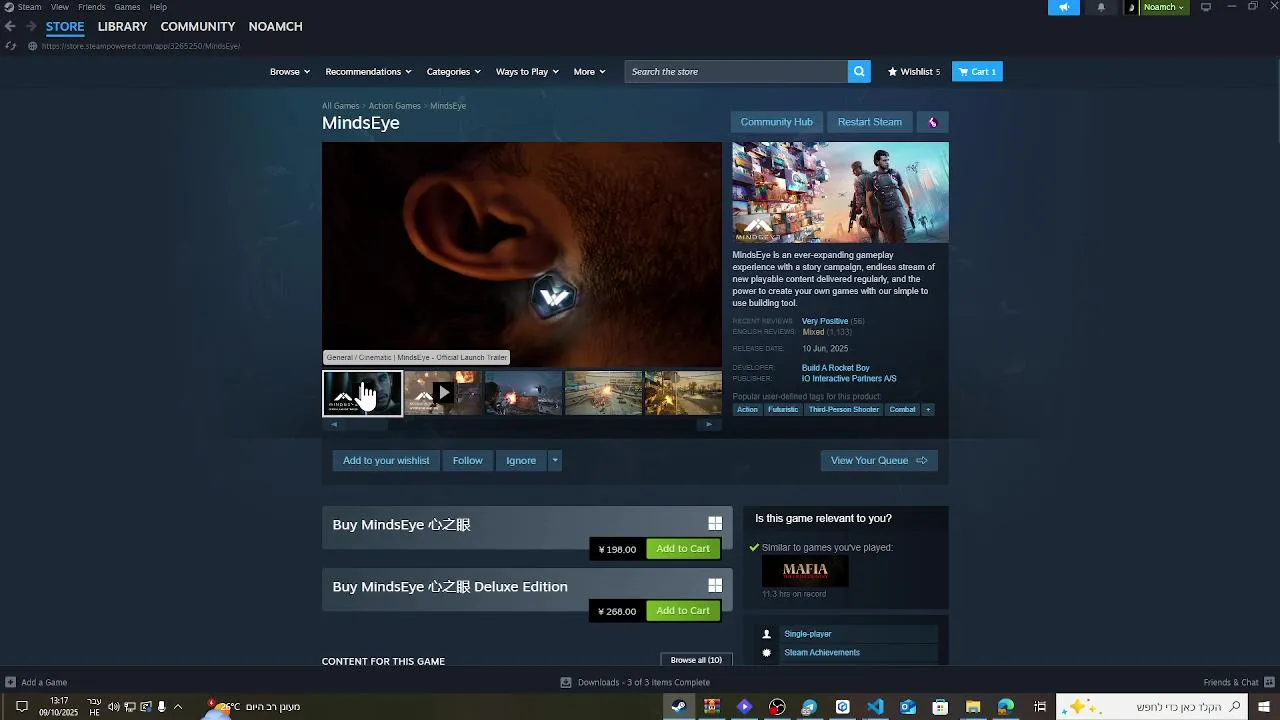Click the Follow button

click(467, 460)
